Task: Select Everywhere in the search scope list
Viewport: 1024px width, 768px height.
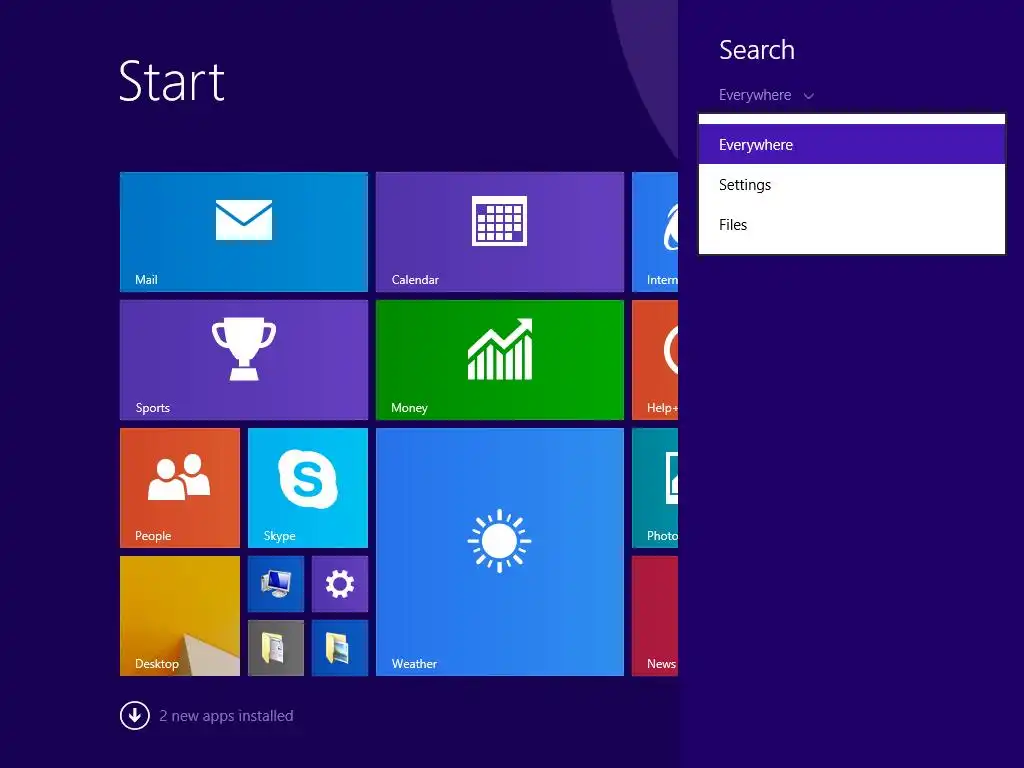Action: click(852, 144)
